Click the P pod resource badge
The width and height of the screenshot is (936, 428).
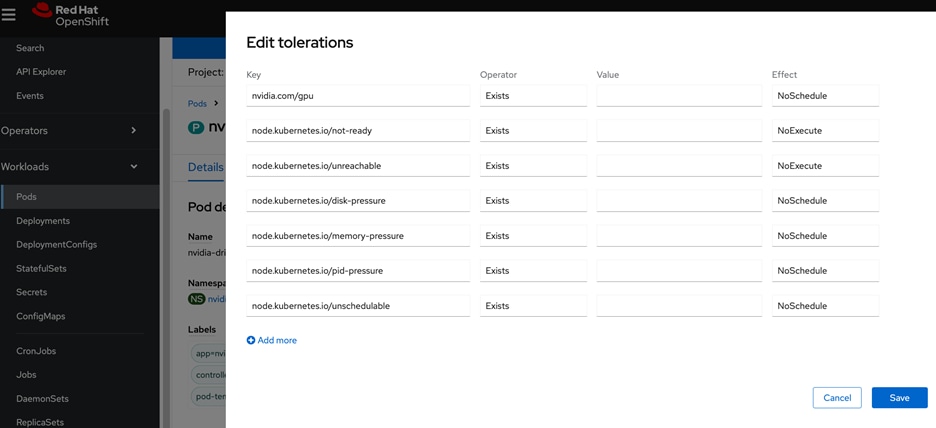(x=195, y=127)
